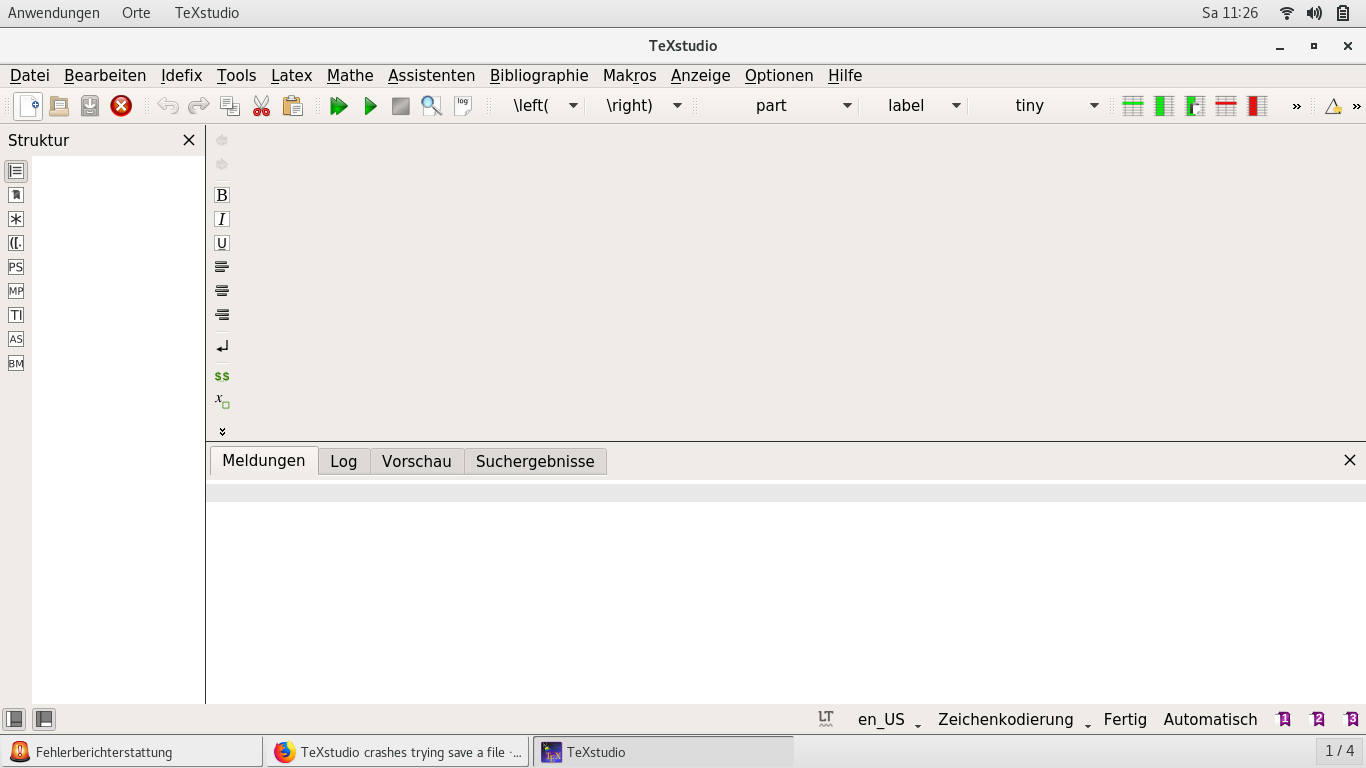Switch to the Vorschau tab
This screenshot has height=768, width=1366.
417,461
